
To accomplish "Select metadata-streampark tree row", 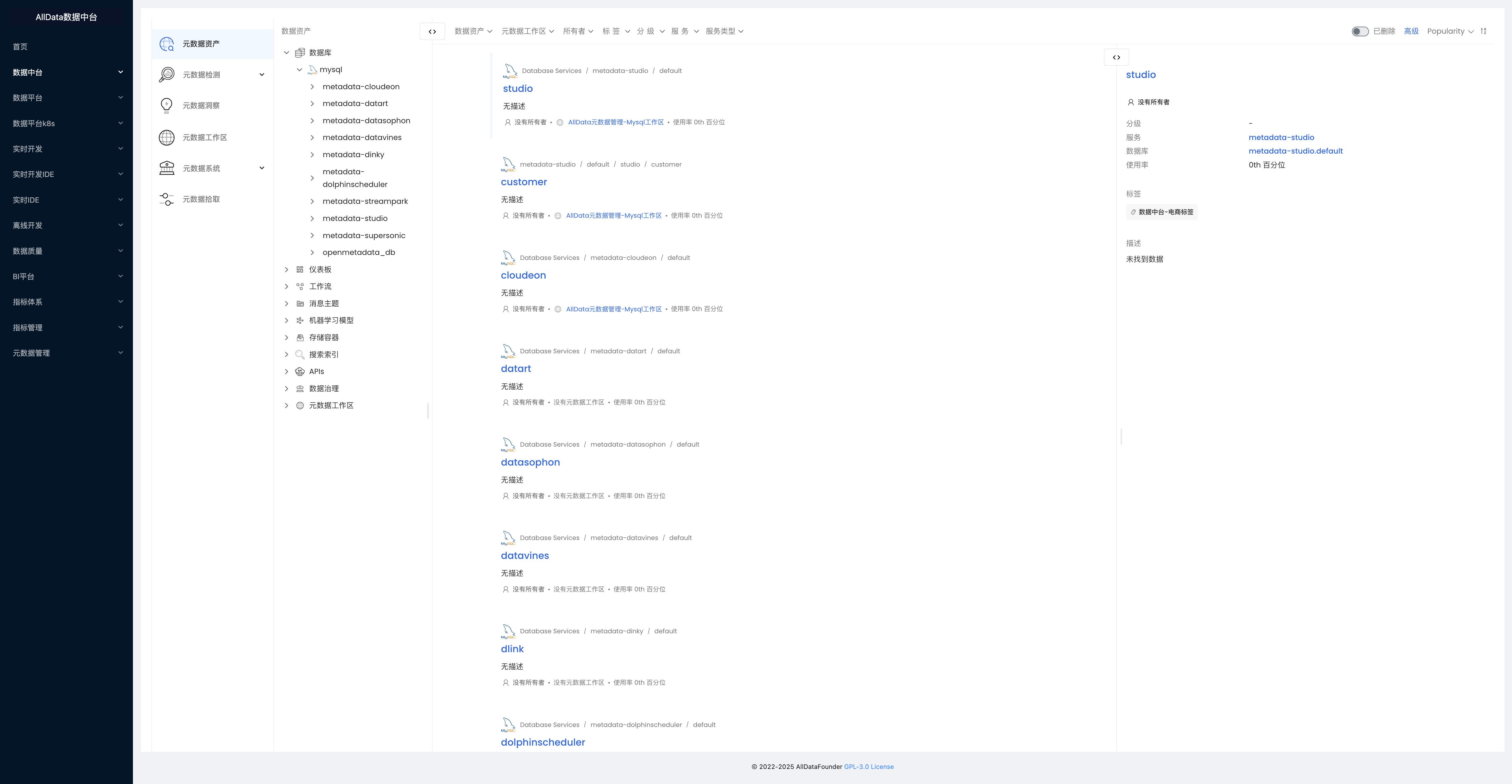I will [365, 201].
